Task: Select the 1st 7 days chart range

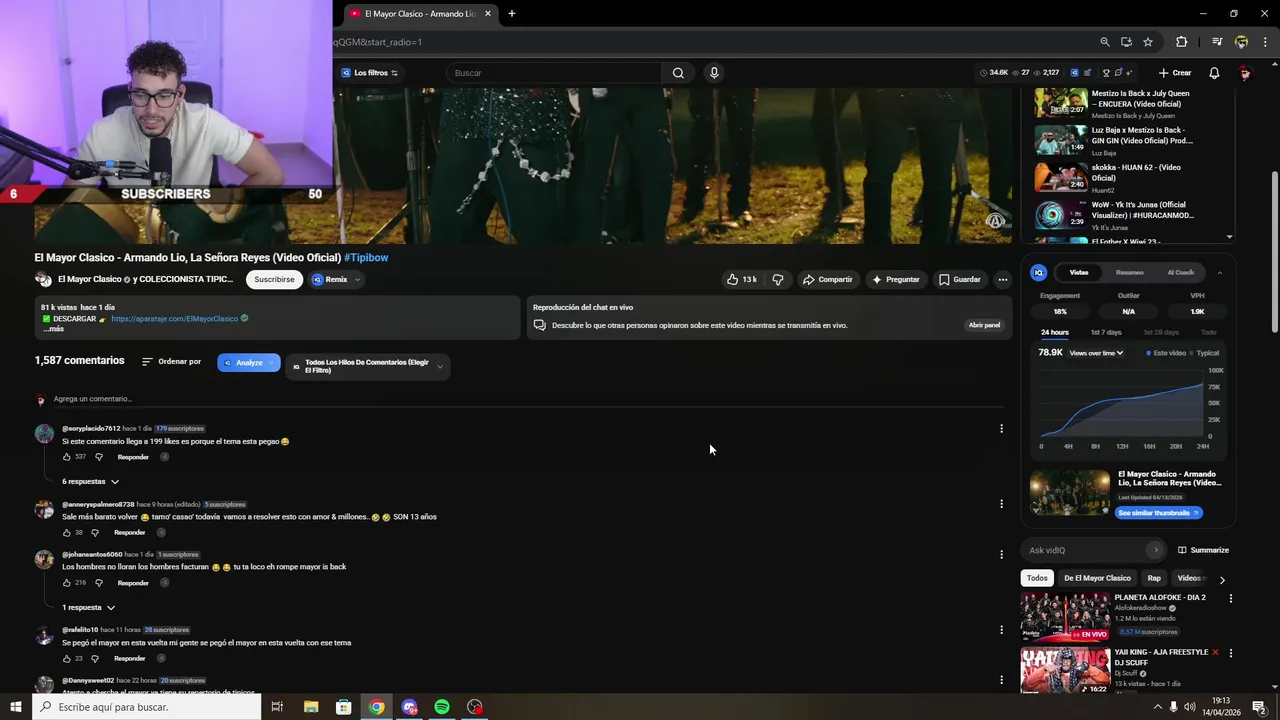Action: click(x=1105, y=332)
